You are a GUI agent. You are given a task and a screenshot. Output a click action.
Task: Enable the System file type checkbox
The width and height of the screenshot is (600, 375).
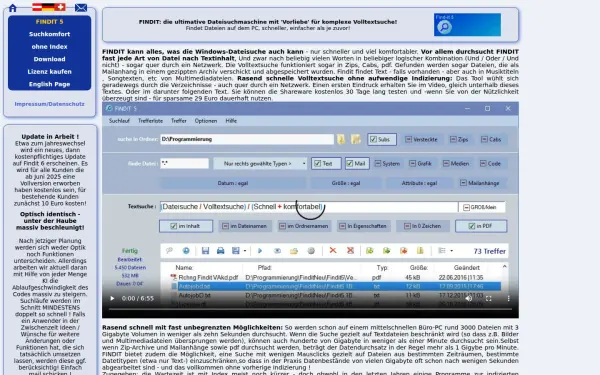(x=387, y=163)
